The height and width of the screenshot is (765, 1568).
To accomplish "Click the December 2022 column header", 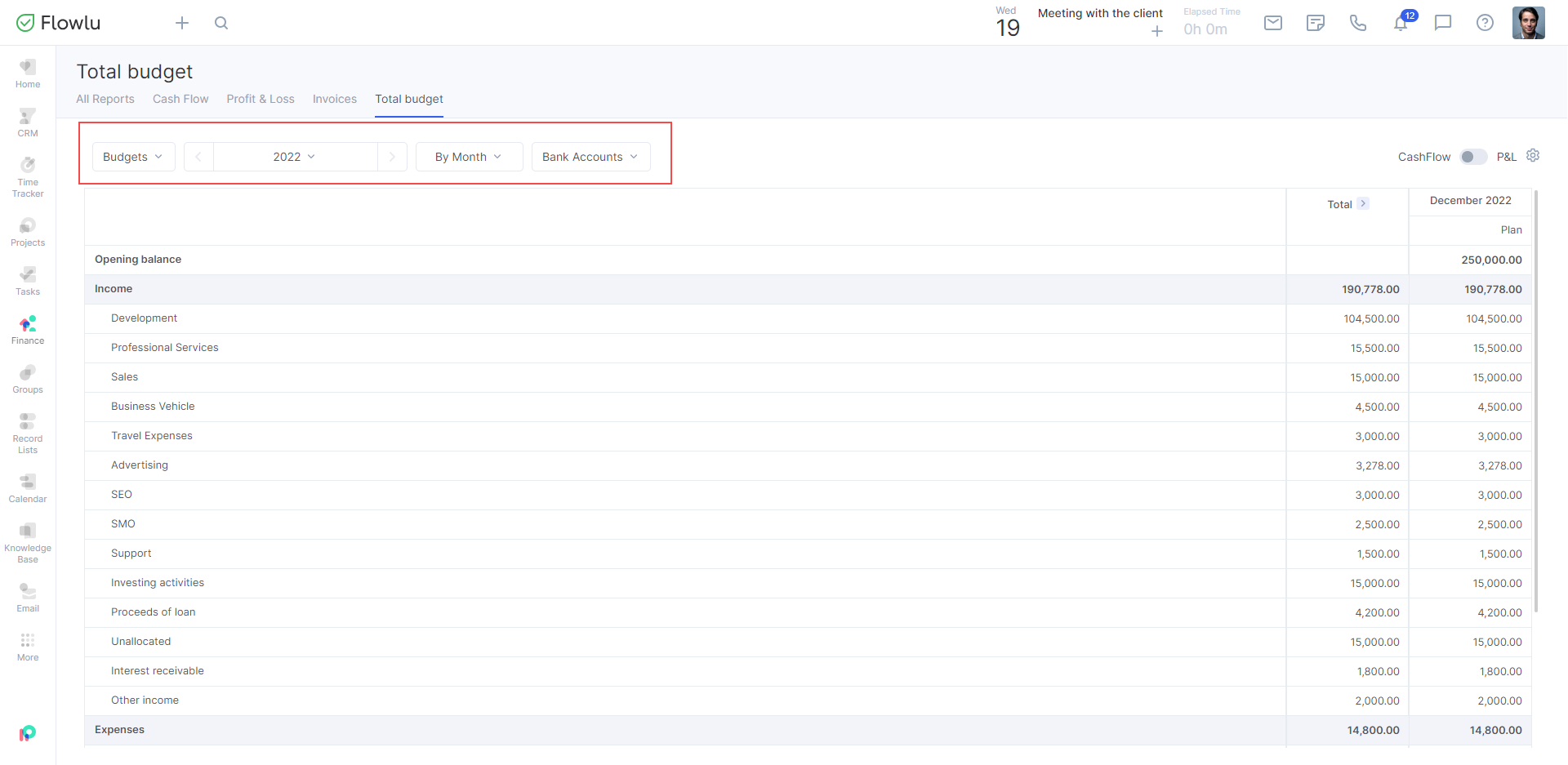I will [x=1470, y=201].
